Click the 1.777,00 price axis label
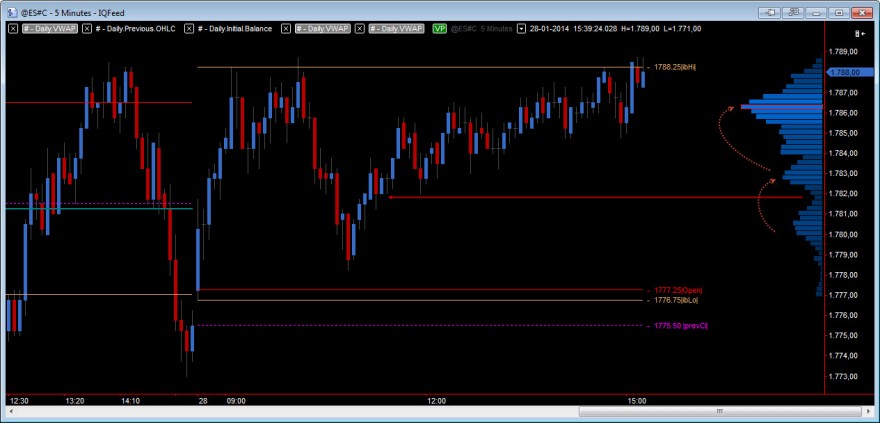 [842, 295]
